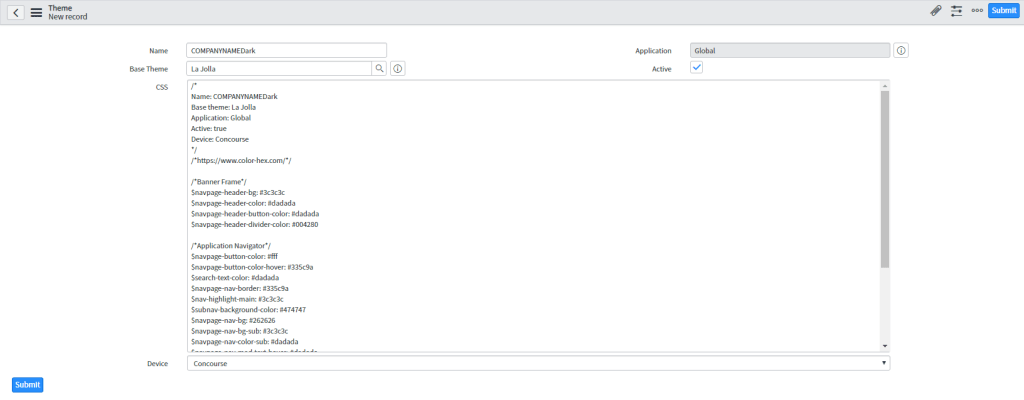
Task: Click the Name field with COMPANYNAMEDark
Action: (x=286, y=50)
